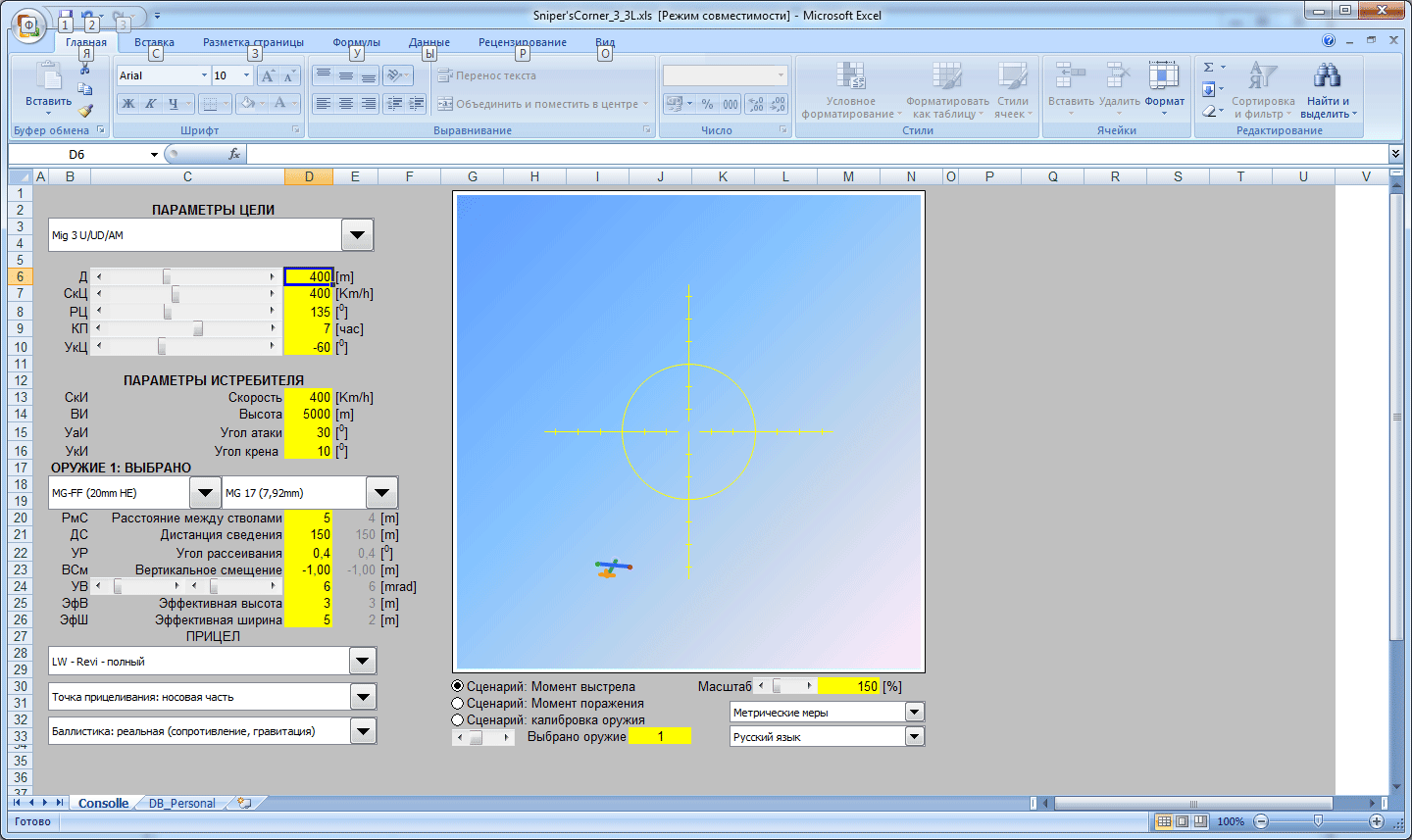Click the СкЦ speed slider track
1412x840 pixels.
(185, 294)
